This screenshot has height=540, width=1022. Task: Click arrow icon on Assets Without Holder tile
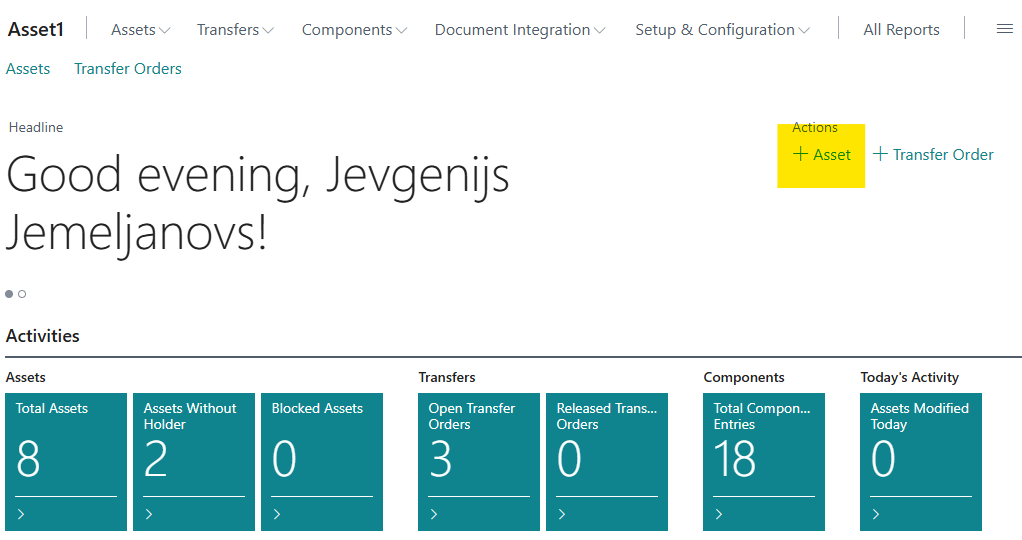(x=149, y=514)
